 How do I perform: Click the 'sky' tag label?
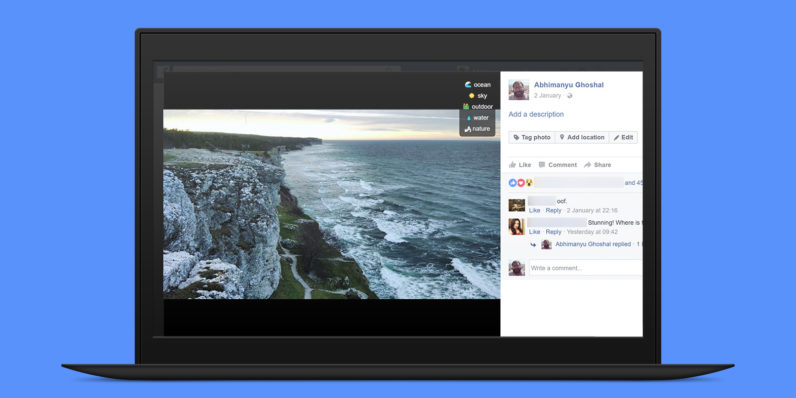(482, 96)
